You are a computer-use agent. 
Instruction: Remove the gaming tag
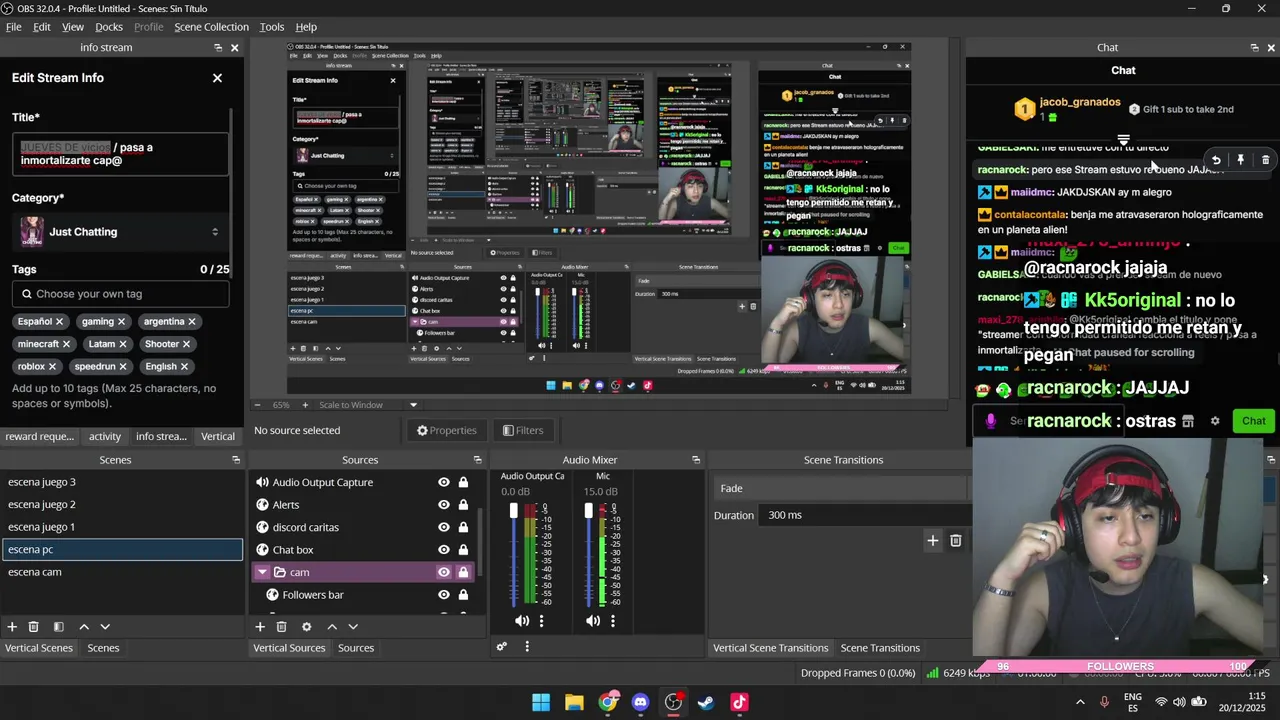coord(121,322)
